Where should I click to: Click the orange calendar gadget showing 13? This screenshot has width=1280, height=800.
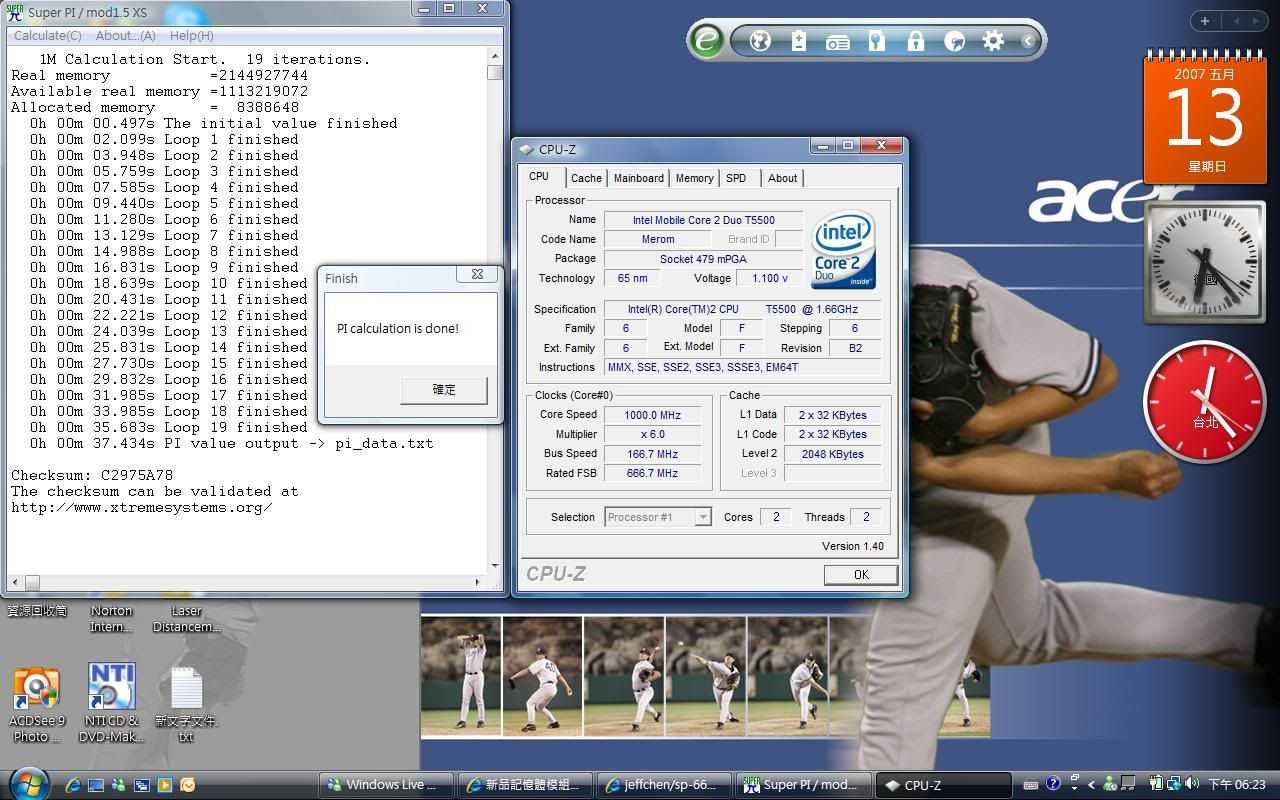(x=1204, y=116)
